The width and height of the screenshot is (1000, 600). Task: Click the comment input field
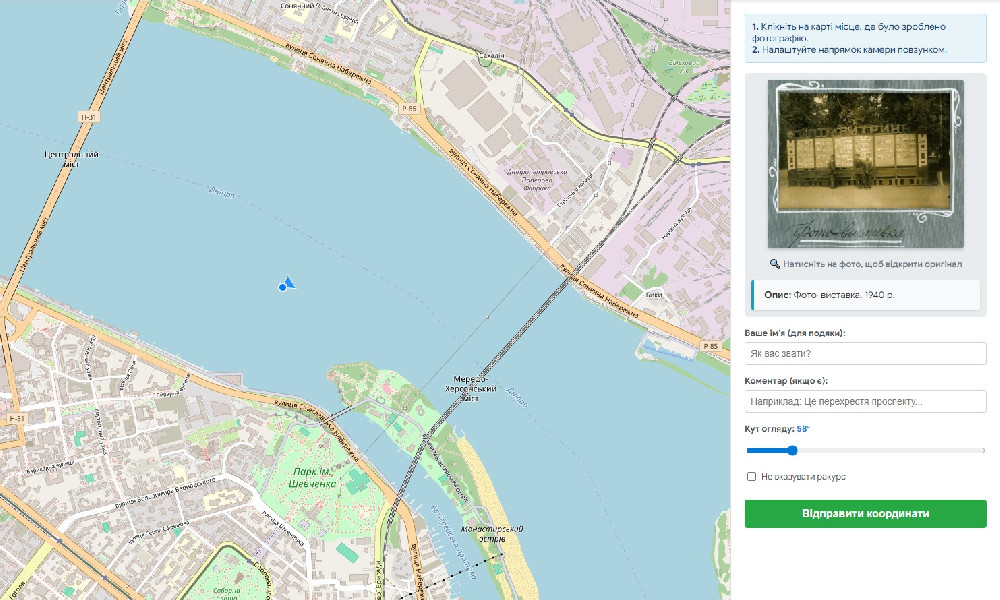click(x=865, y=402)
